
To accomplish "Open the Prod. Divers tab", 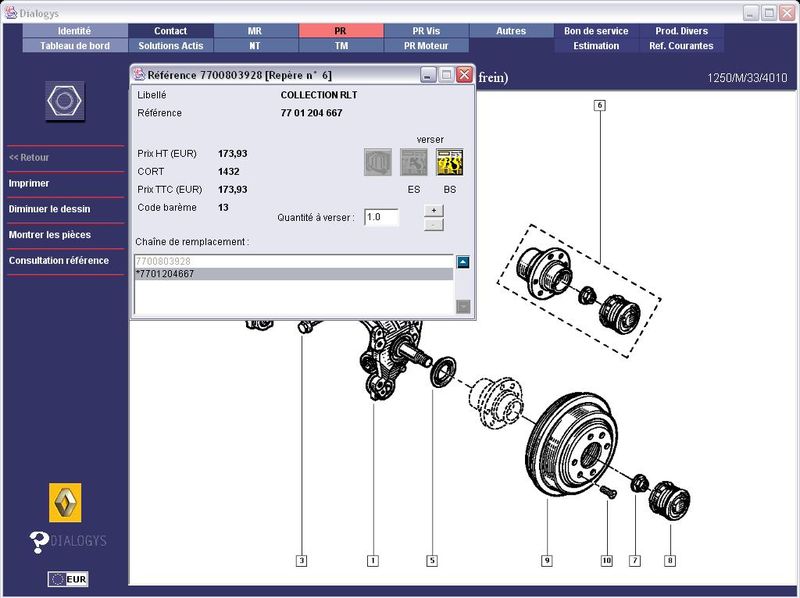I will tap(681, 31).
